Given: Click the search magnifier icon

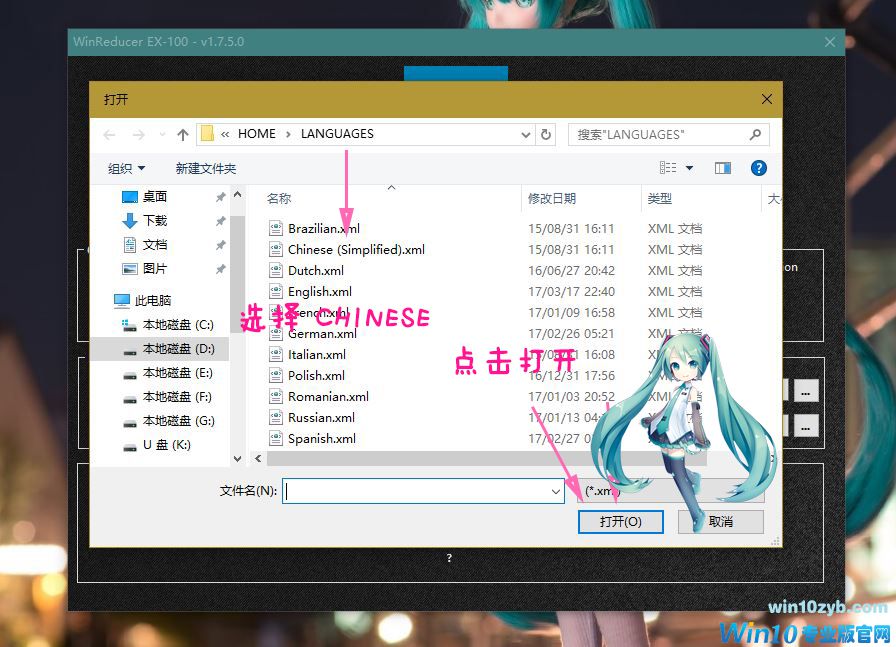Looking at the screenshot, I should [x=755, y=134].
